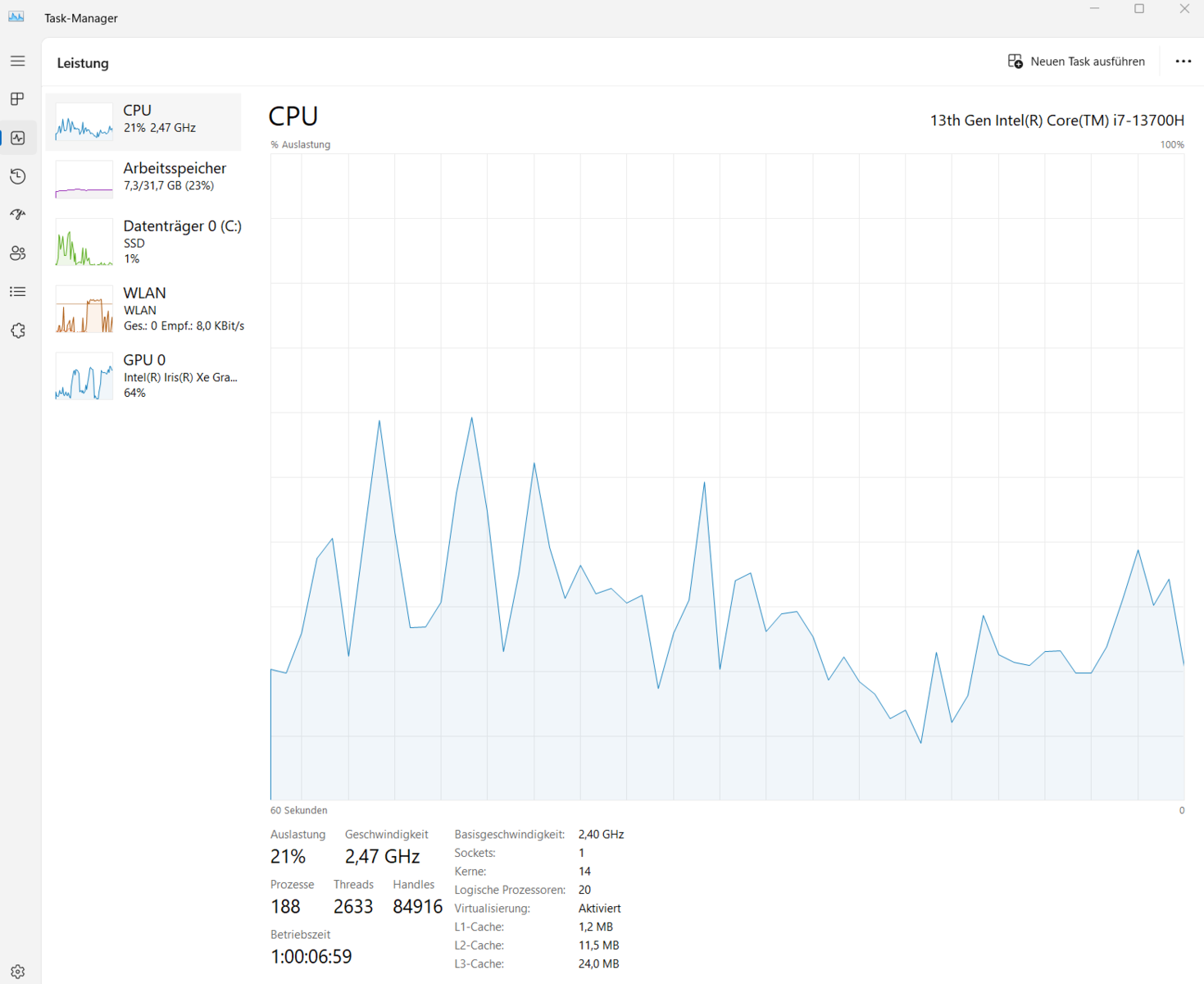Click the 'Betriebszeit' label
1204x984 pixels.
click(301, 935)
